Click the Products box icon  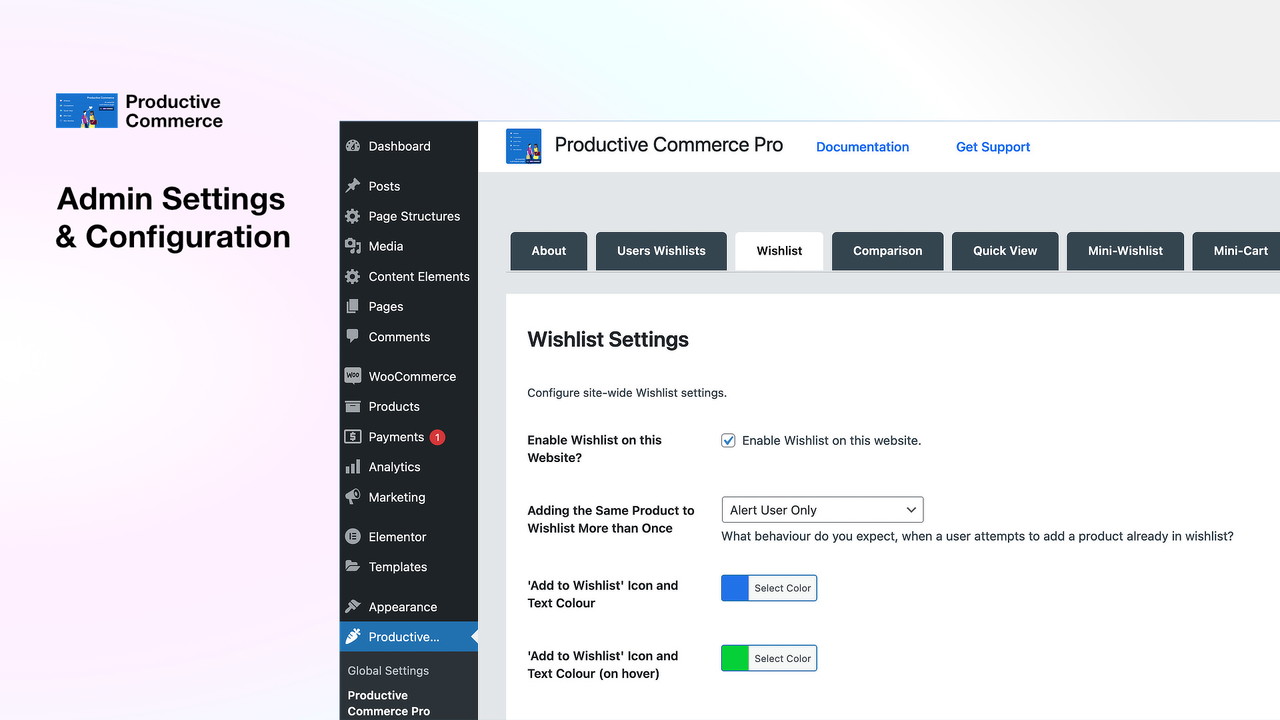[x=352, y=407]
